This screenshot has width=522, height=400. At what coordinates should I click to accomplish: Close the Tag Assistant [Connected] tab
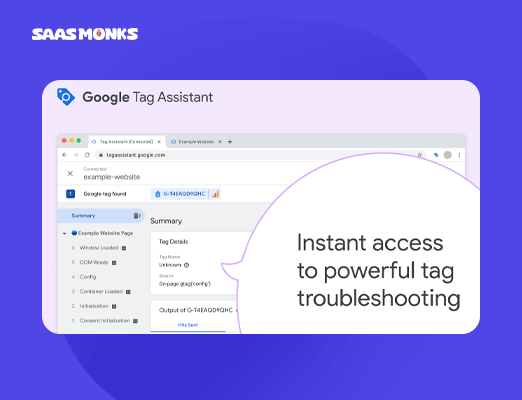pyautogui.click(x=159, y=142)
